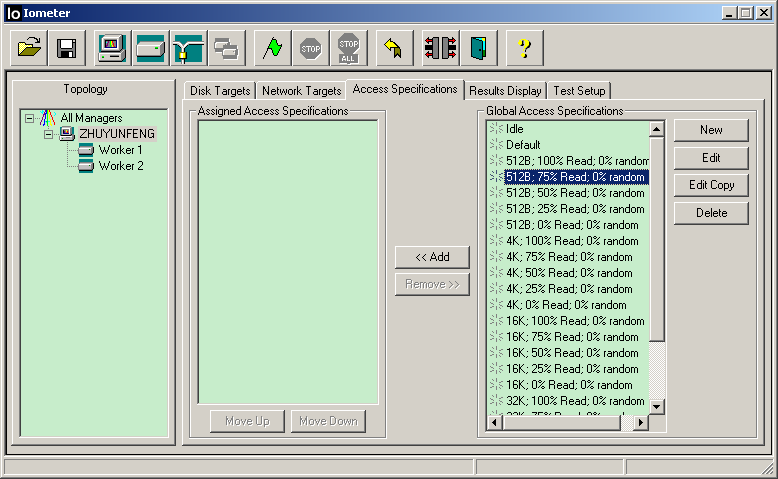Viewport: 778px width, 479px height.
Task: Click the Worker 1 disk icon
Action: (86, 150)
